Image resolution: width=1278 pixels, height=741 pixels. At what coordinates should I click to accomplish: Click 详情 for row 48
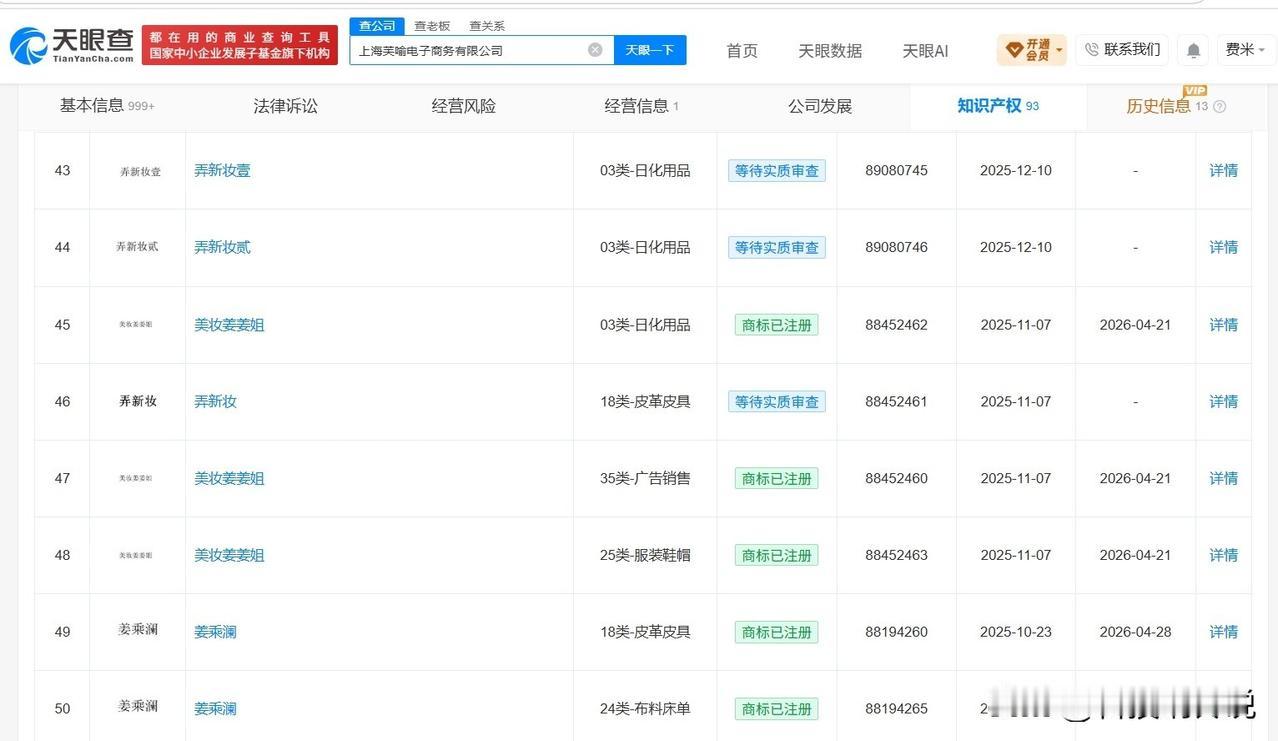click(x=1224, y=555)
